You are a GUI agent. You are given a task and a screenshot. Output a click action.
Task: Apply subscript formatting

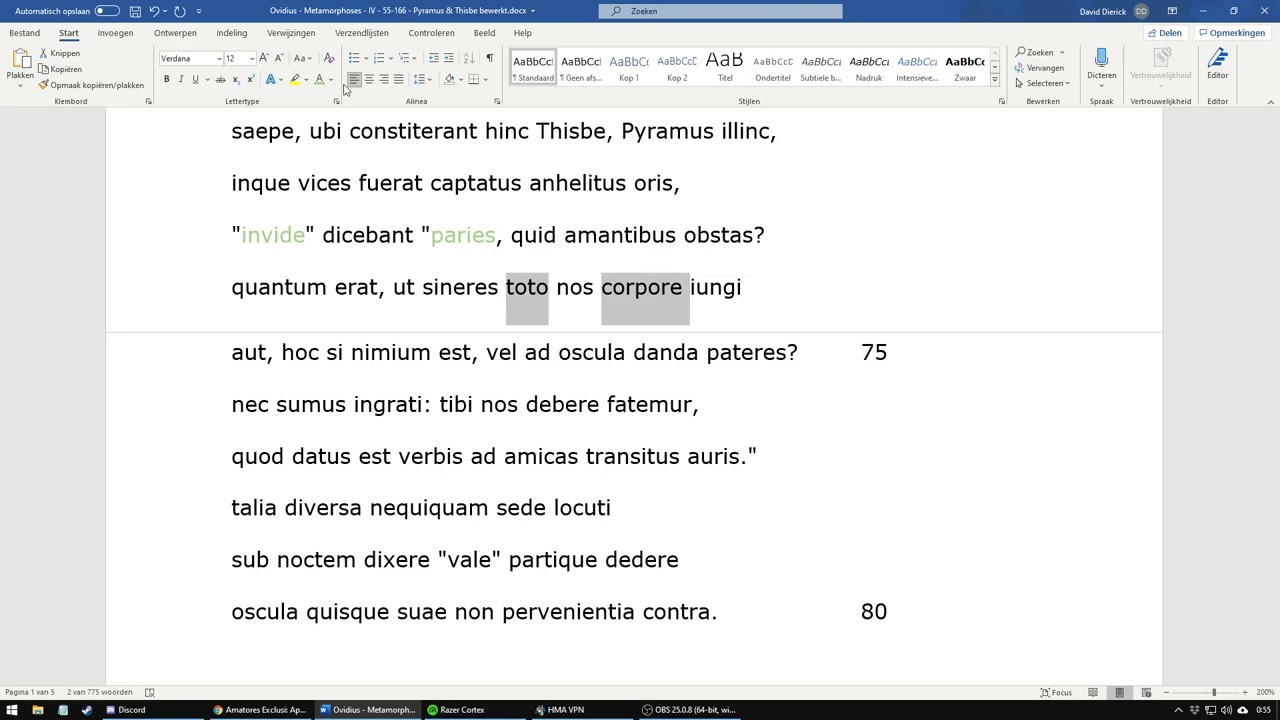(x=235, y=79)
